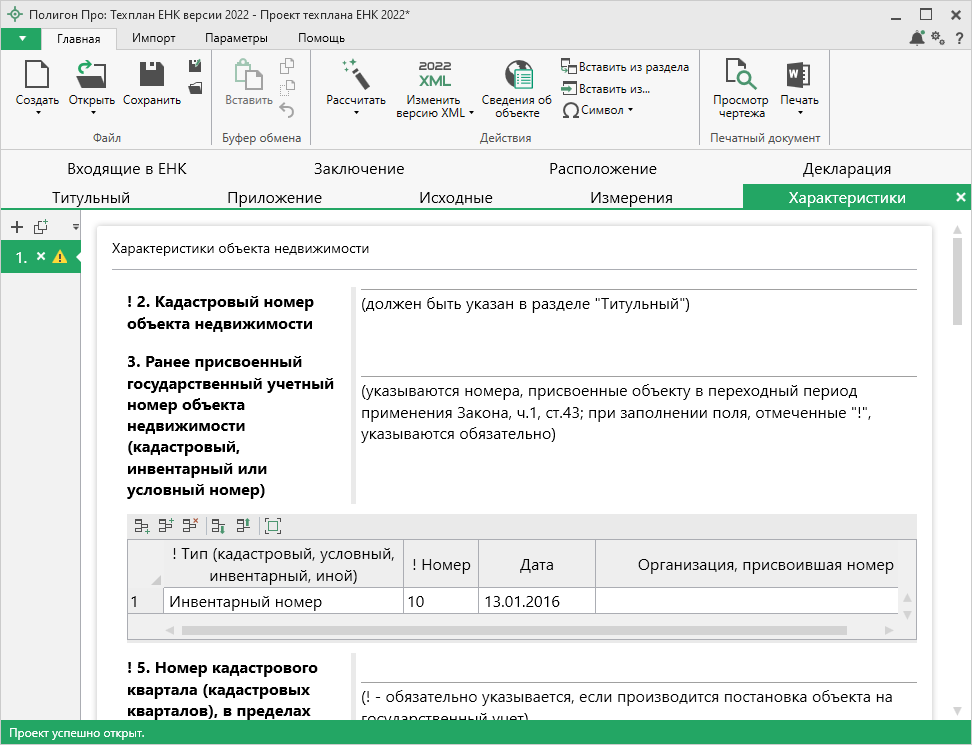Screen dimensions: 972x745
Task: Click the fullscreen table icon
Action: pos(273,525)
